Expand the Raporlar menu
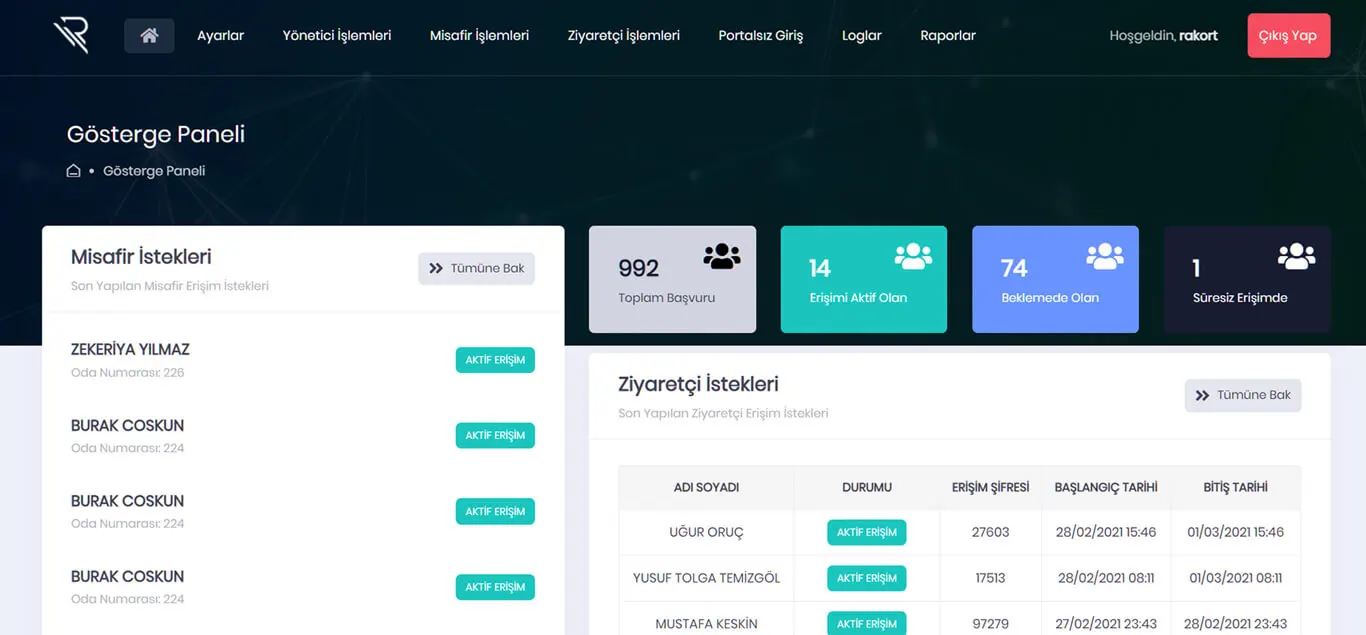Viewport: 1366px width, 635px height. pos(947,36)
